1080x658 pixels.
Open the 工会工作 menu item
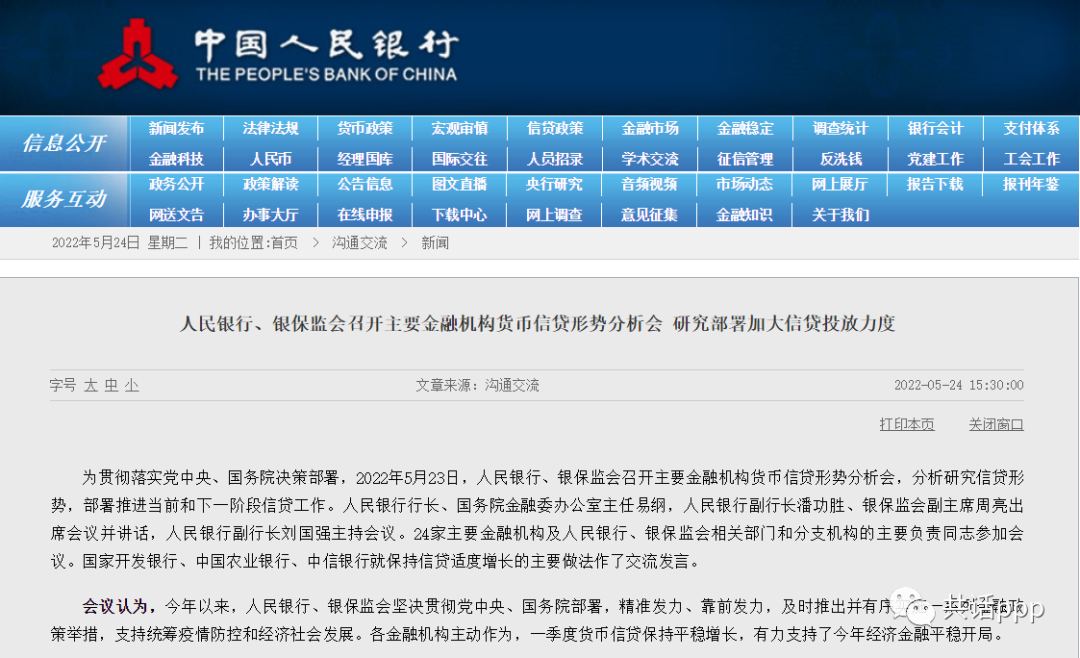click(x=1030, y=159)
